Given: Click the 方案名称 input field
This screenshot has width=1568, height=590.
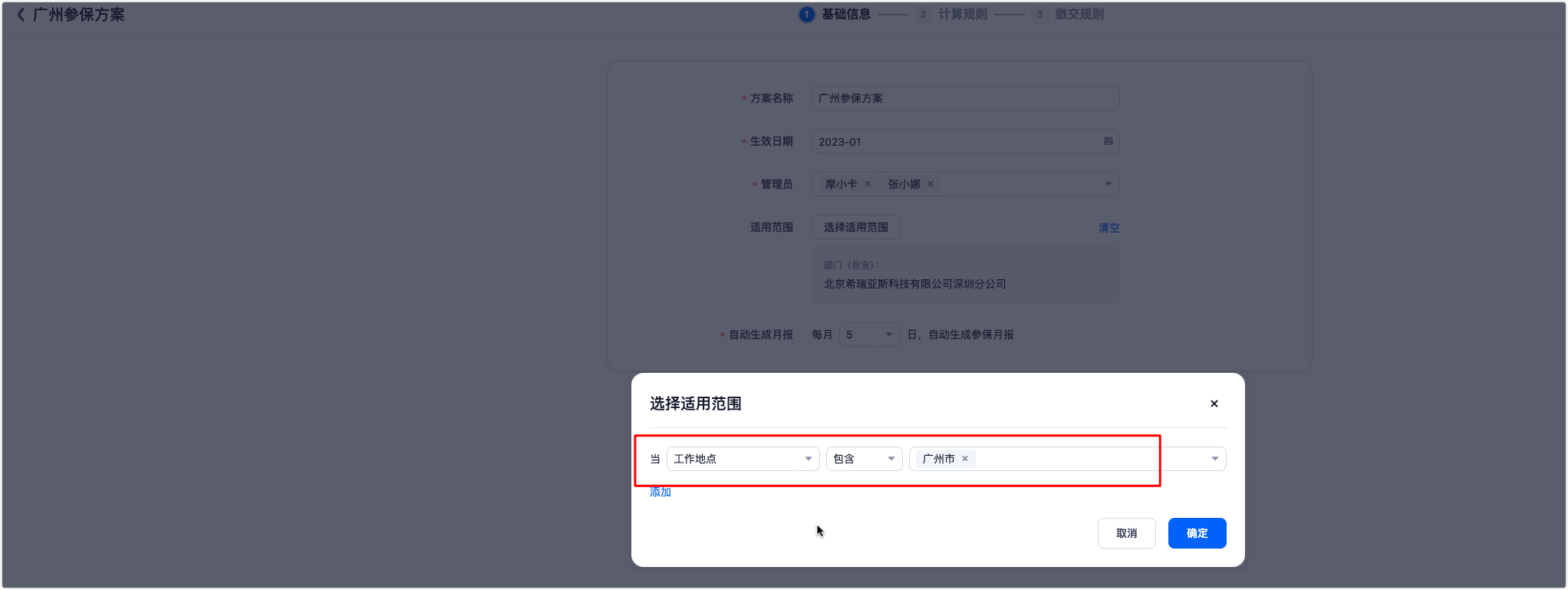Looking at the screenshot, I should point(964,98).
